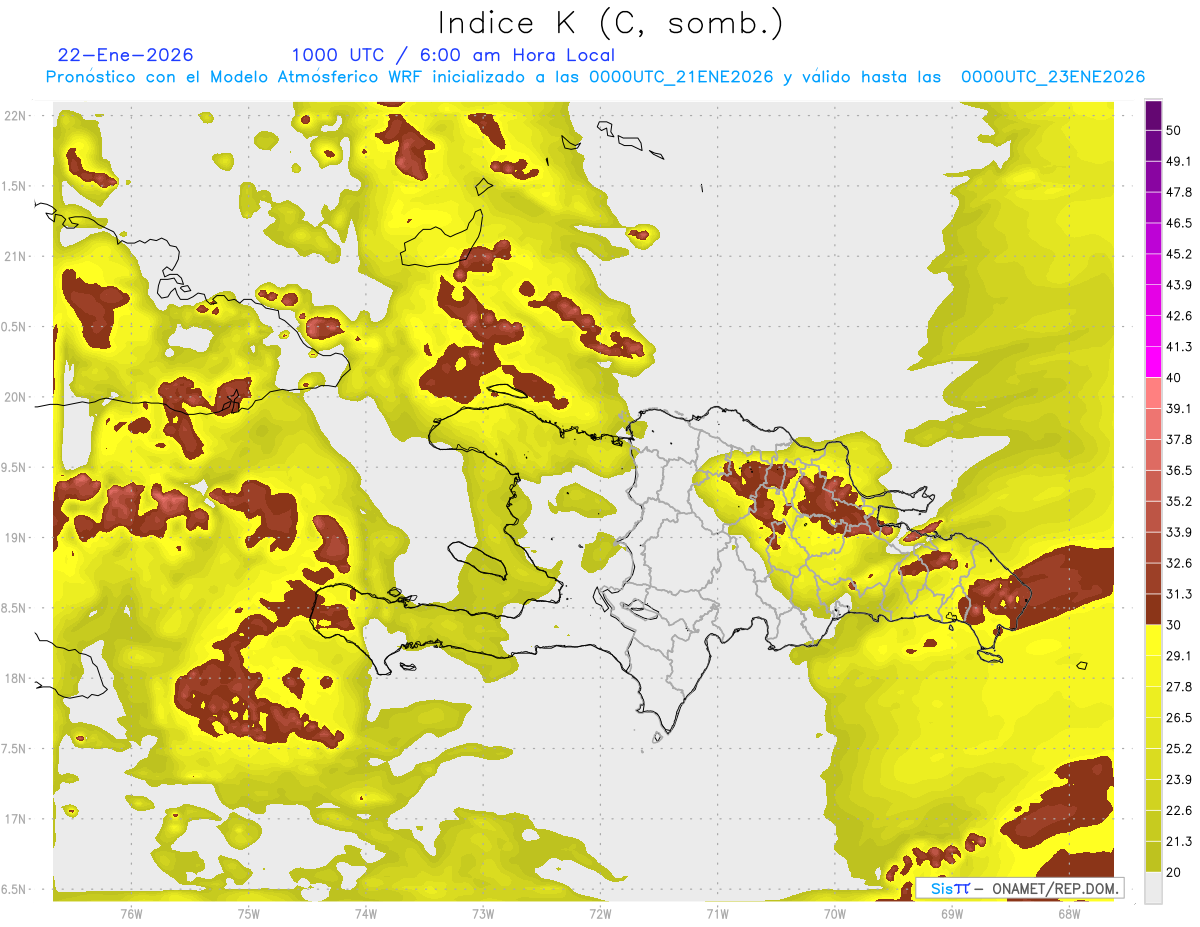Click the colorbar label "23.9"

1179,780
